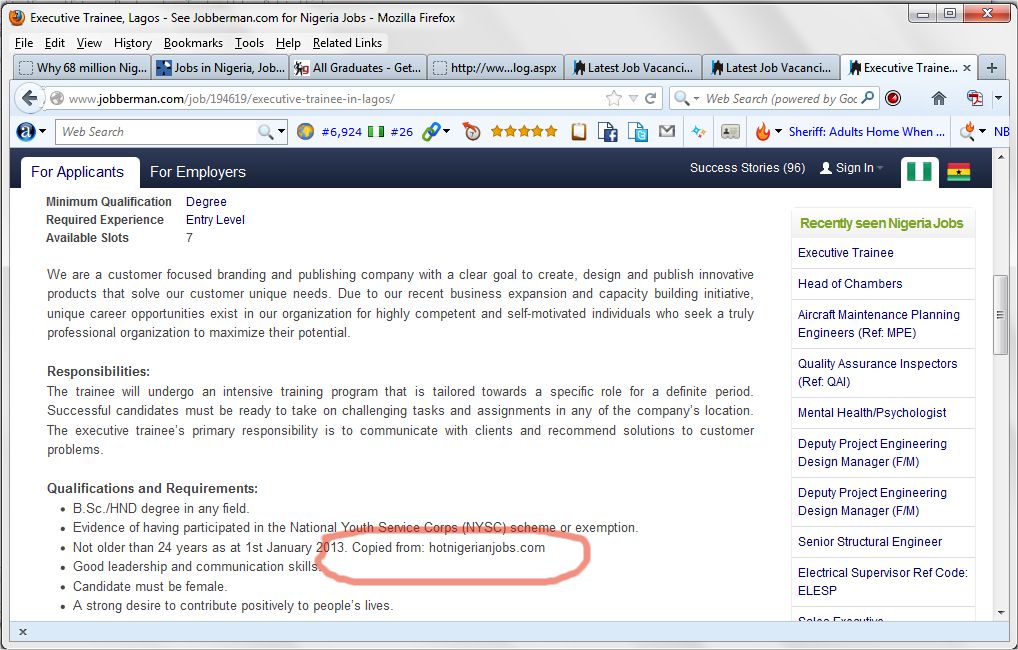Click the global rank globe icon
The width and height of the screenshot is (1018, 650).
tap(305, 132)
